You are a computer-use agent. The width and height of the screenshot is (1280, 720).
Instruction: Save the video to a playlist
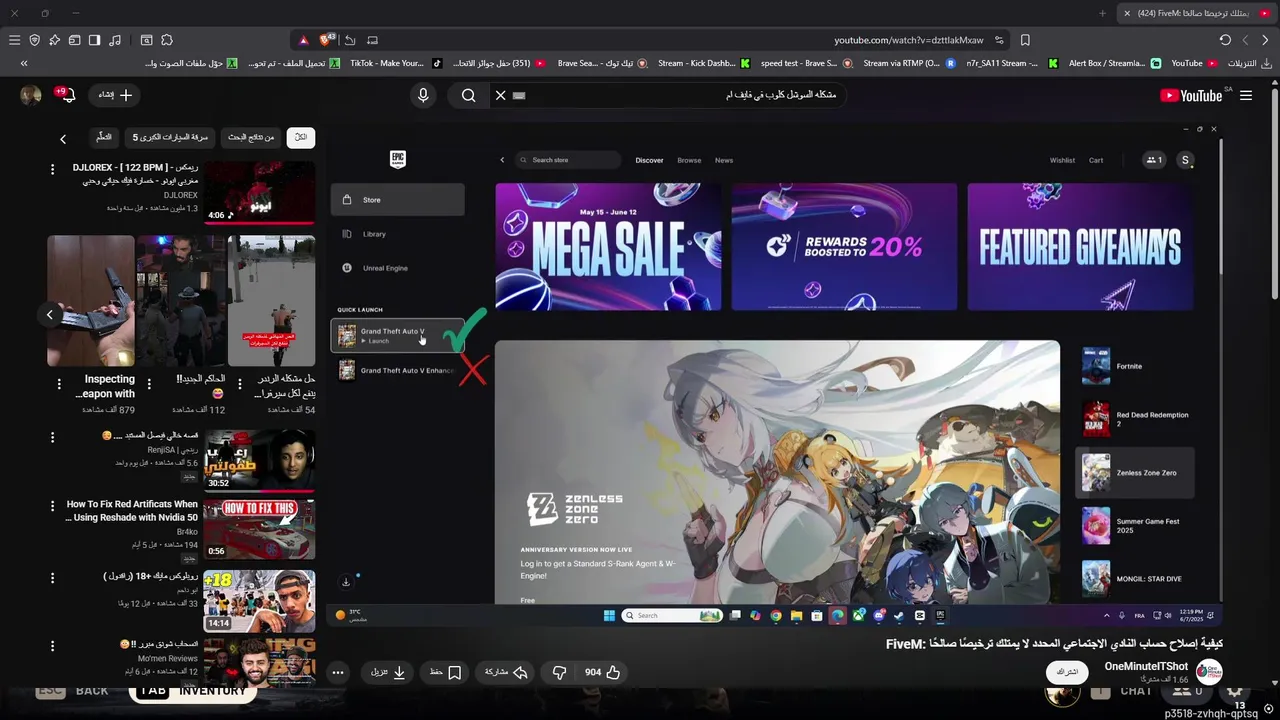445,672
